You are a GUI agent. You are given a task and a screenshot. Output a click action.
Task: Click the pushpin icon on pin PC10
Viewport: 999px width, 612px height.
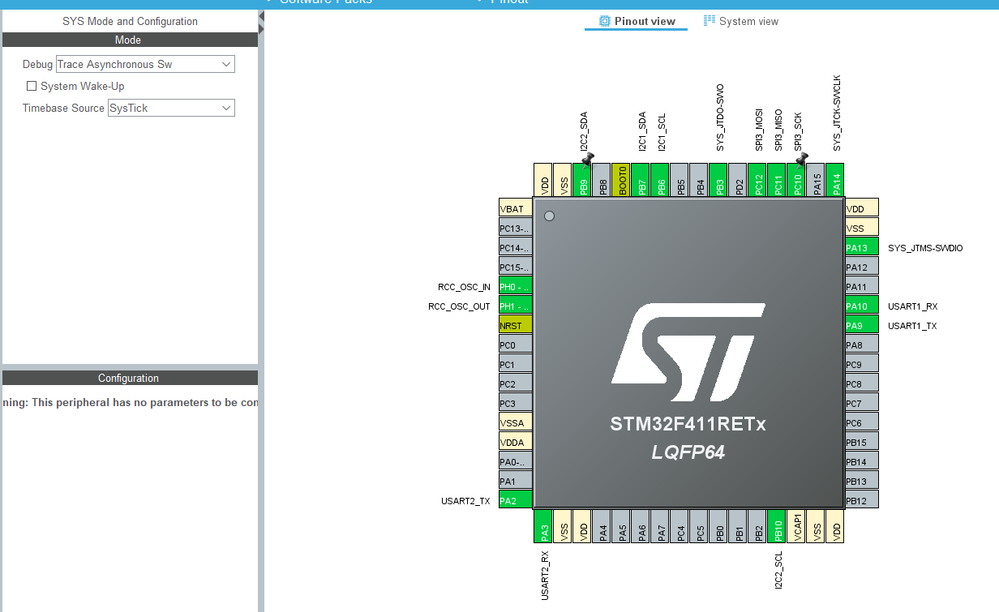pos(801,159)
